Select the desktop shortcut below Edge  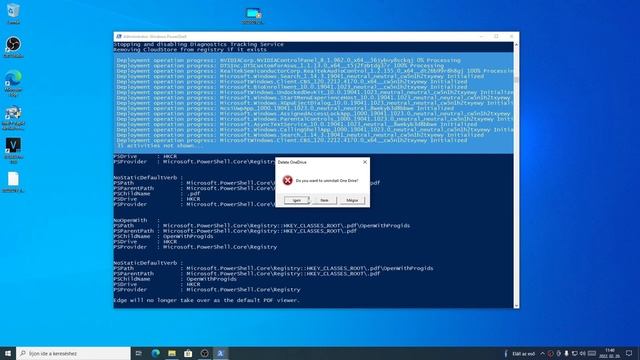[x=13, y=118]
